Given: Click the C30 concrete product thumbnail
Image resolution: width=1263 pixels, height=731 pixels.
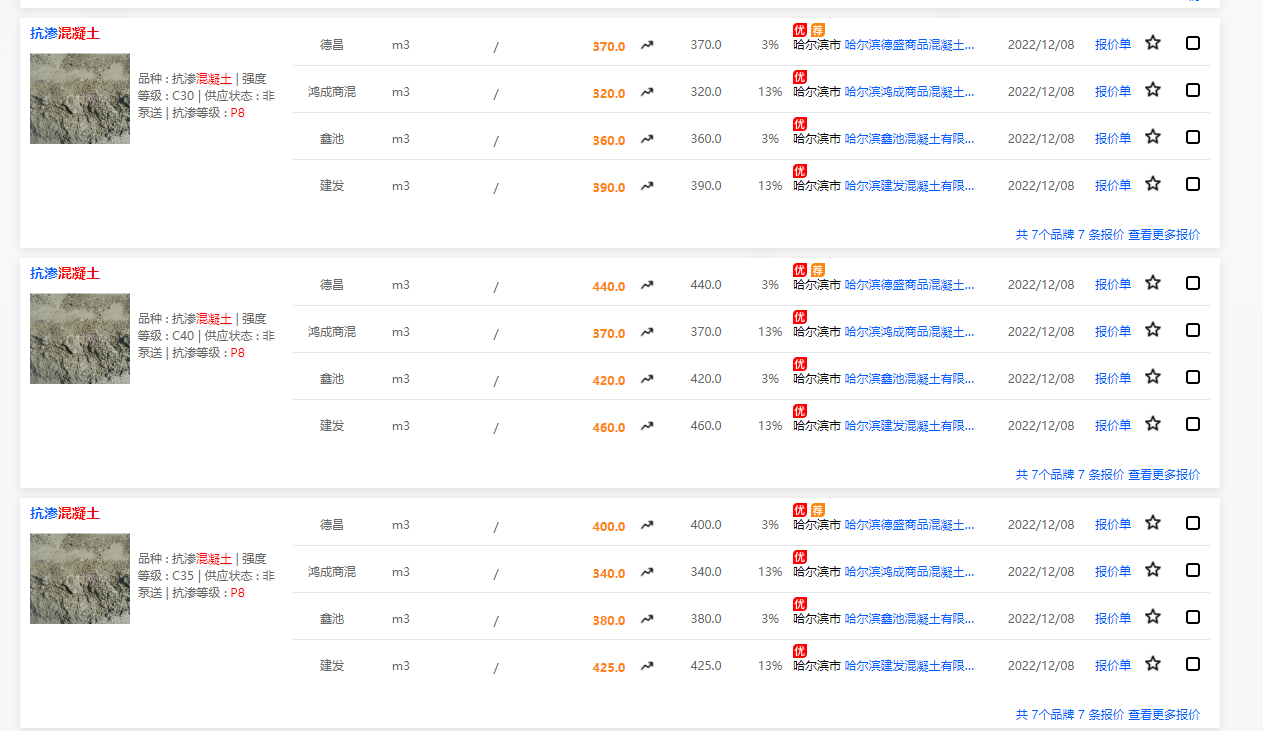Looking at the screenshot, I should pyautogui.click(x=80, y=99).
